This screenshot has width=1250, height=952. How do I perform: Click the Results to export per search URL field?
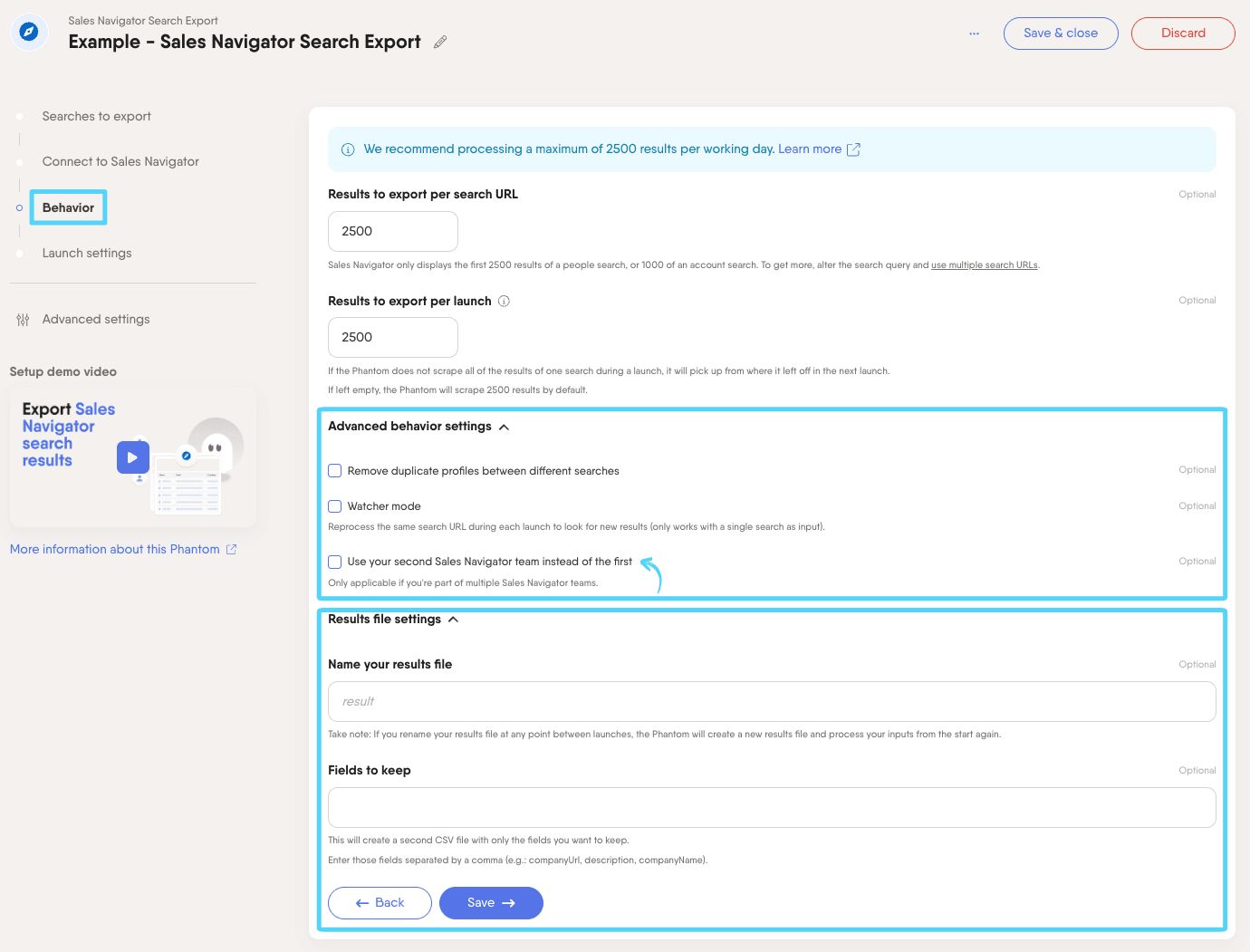[x=393, y=232]
